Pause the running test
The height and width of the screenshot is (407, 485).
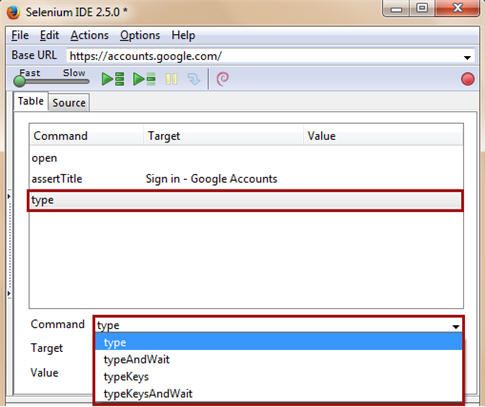171,79
